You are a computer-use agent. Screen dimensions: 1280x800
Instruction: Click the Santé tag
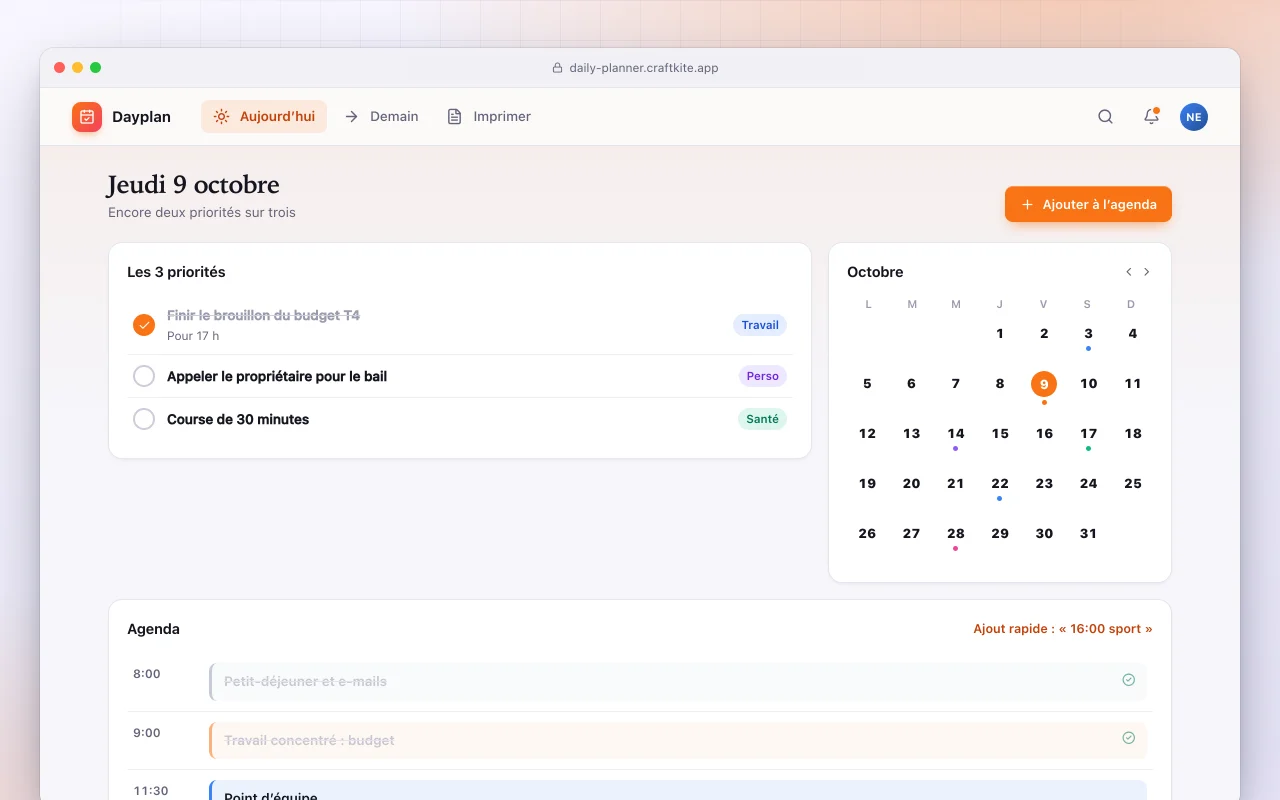click(762, 419)
